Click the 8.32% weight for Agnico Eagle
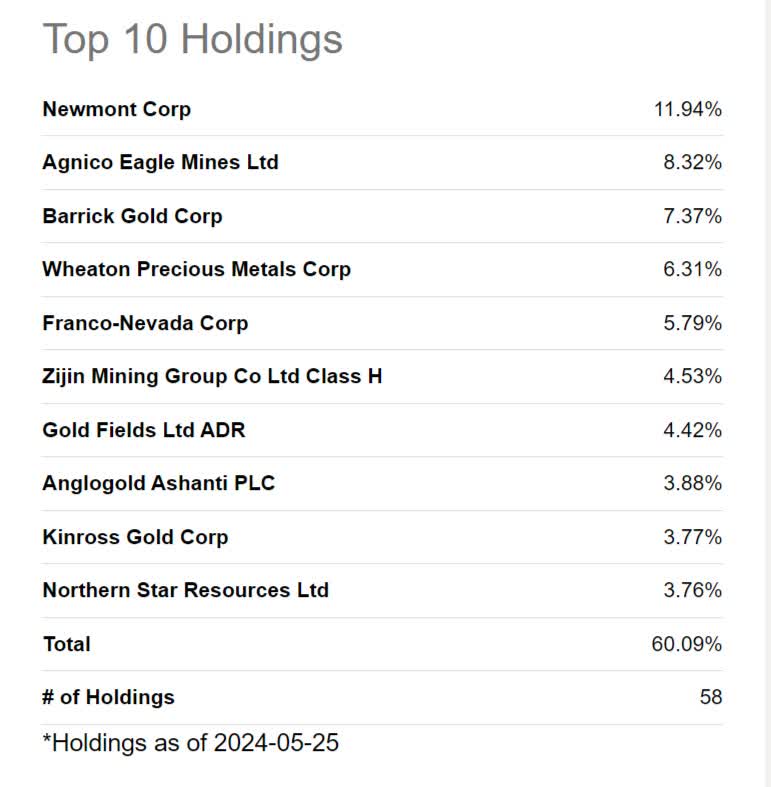 (x=693, y=162)
